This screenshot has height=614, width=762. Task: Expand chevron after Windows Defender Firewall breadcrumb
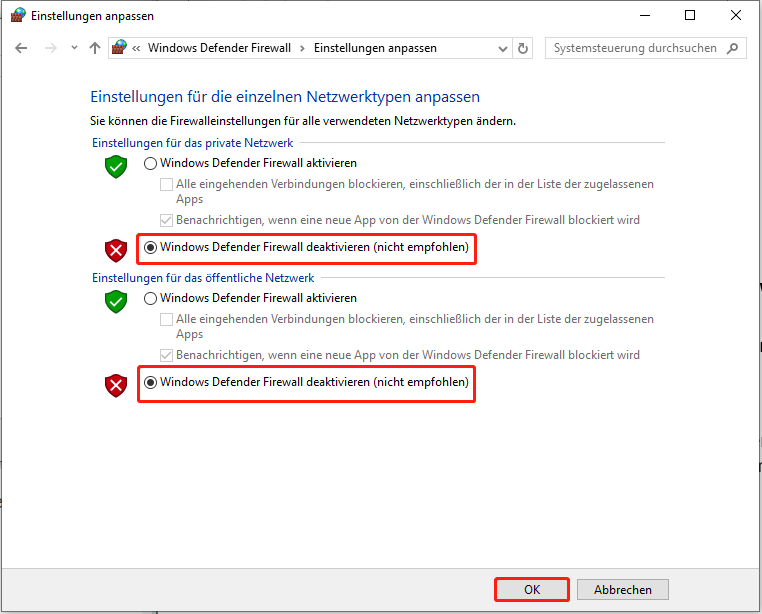(x=302, y=48)
